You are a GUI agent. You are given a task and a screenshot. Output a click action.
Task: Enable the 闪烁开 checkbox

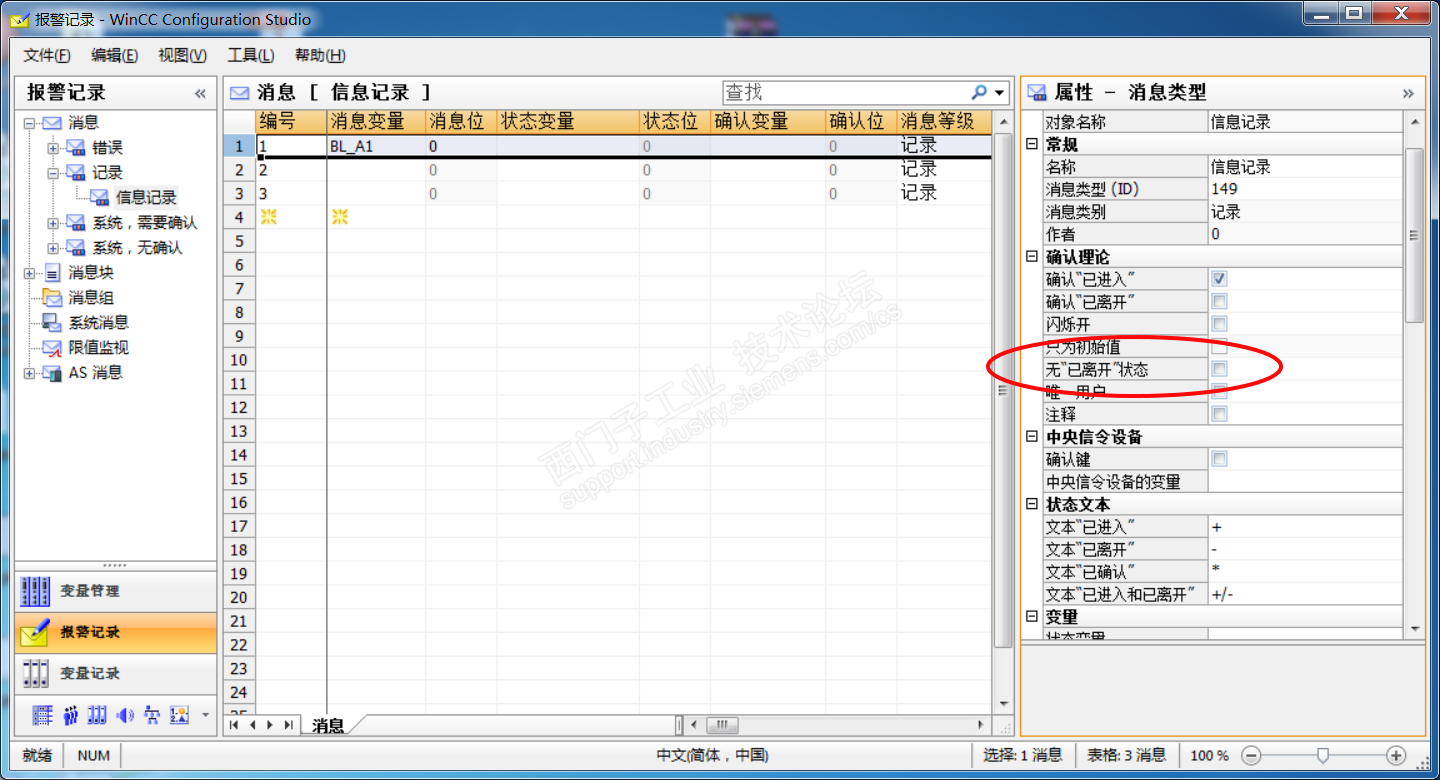click(1219, 324)
